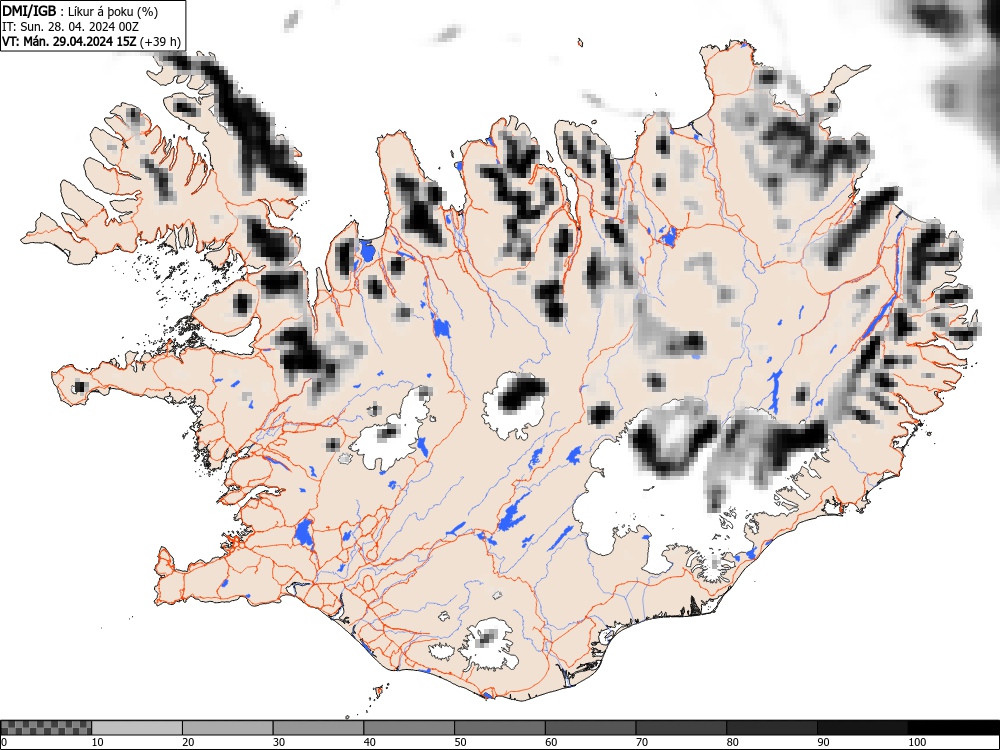Select the 'IT: Sun. 28. 04. 2024 00Z' line
Image resolution: width=1000 pixels, height=750 pixels.
pos(71,27)
